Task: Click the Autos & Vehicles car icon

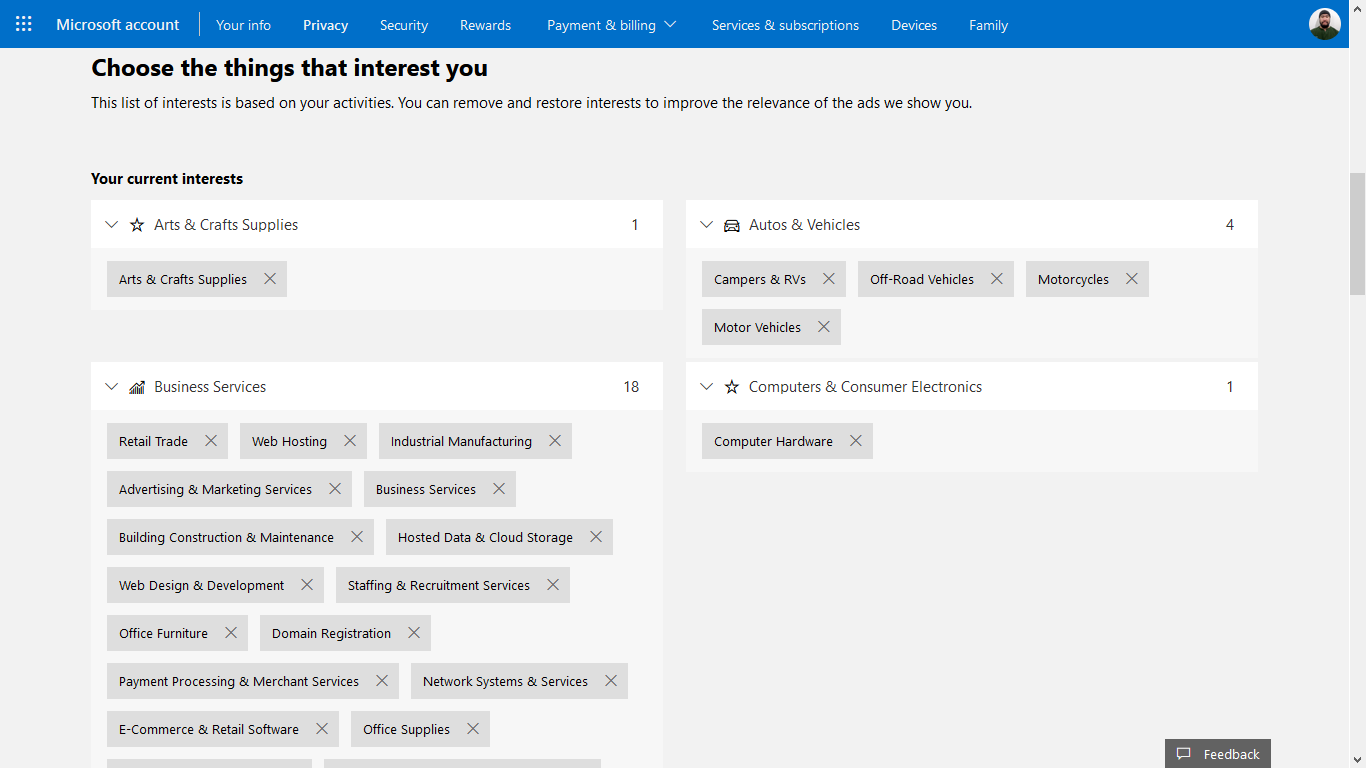Action: [732, 225]
